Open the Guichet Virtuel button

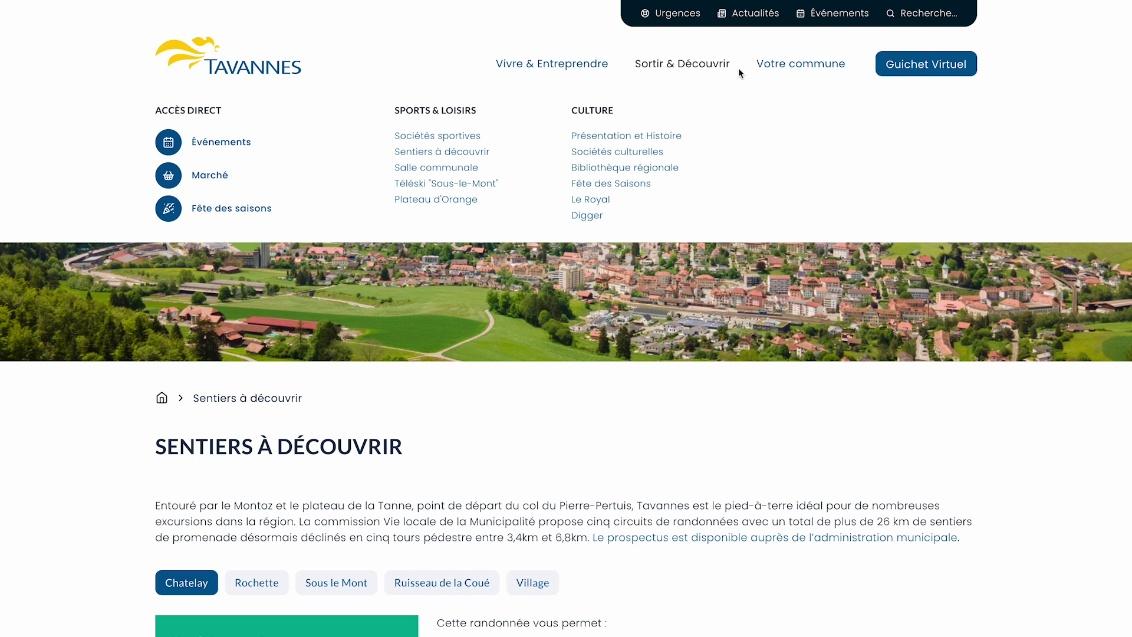[x=925, y=64]
